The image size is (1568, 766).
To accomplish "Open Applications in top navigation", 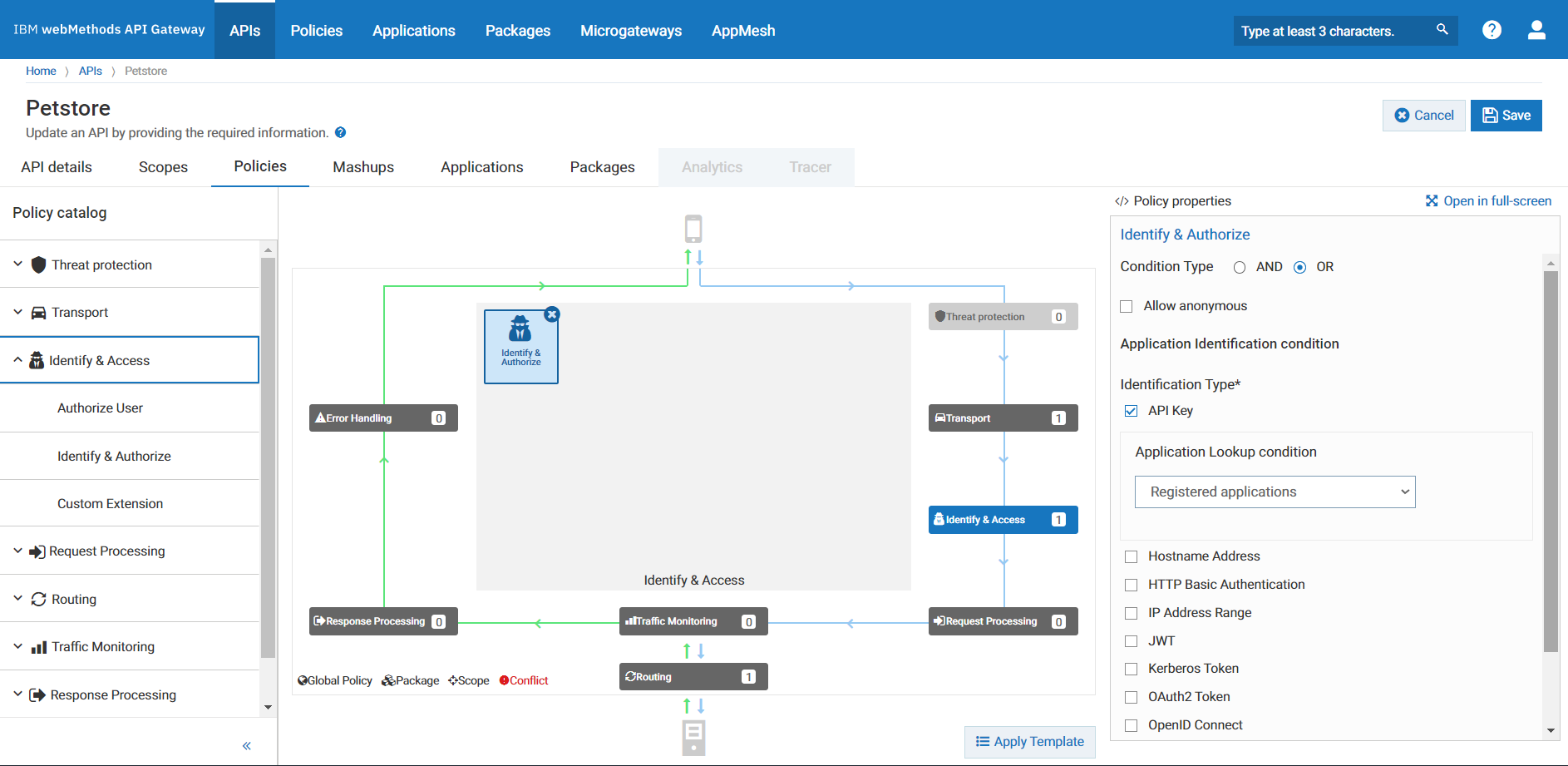I will point(414,30).
